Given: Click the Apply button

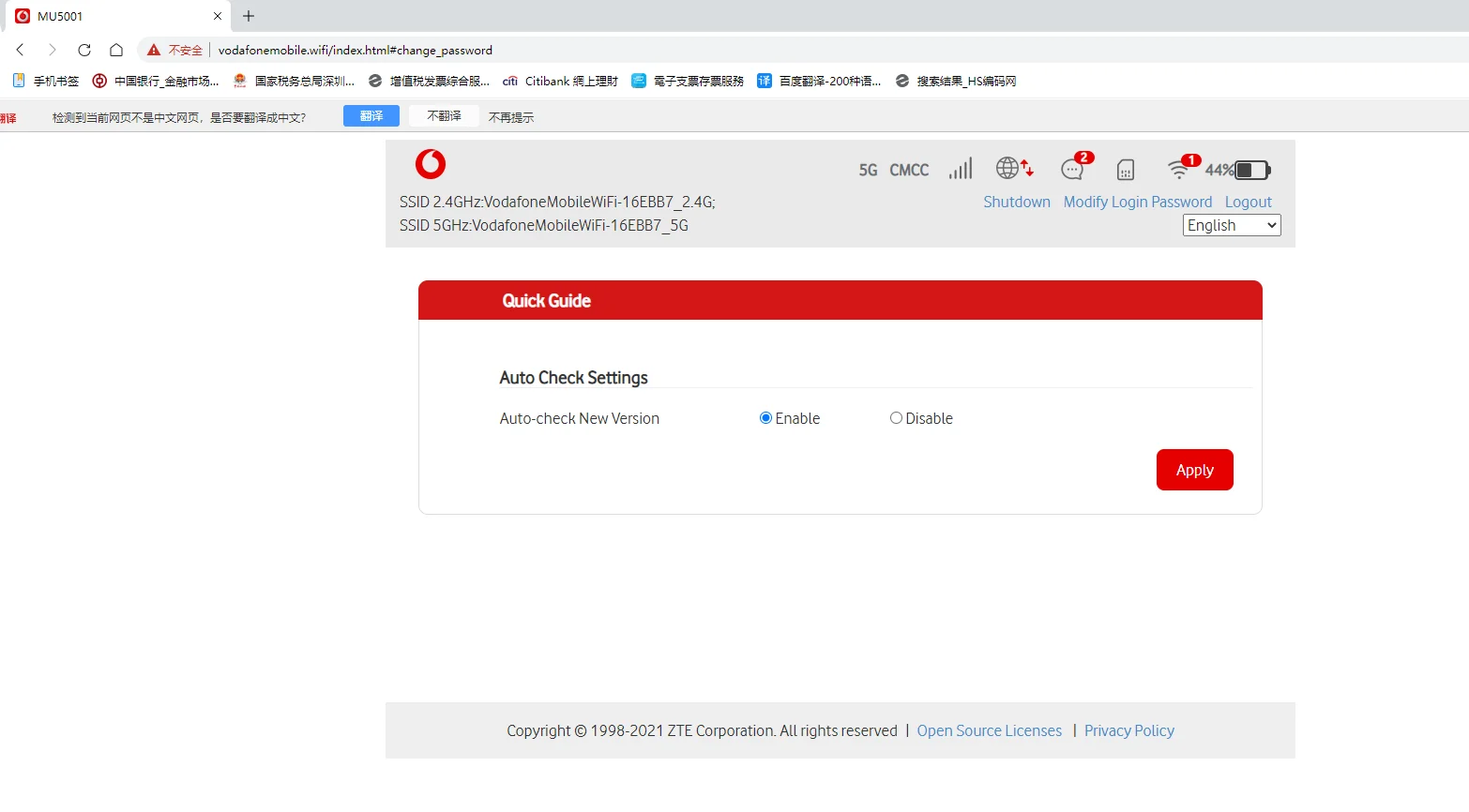Looking at the screenshot, I should pos(1194,470).
